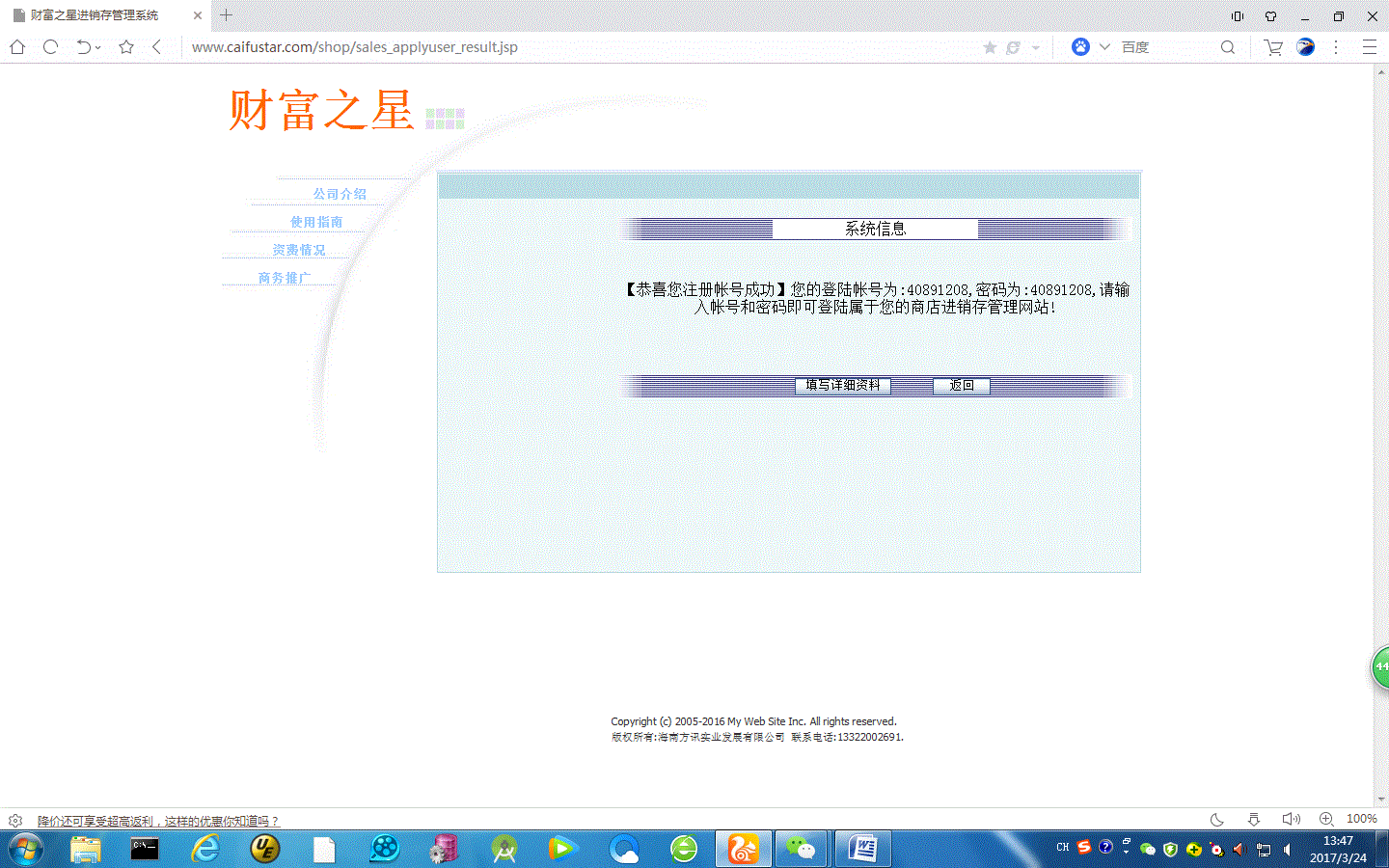Viewport: 1389px width, 868px height.
Task: Bookmark this page with the star icon
Action: pos(126,47)
